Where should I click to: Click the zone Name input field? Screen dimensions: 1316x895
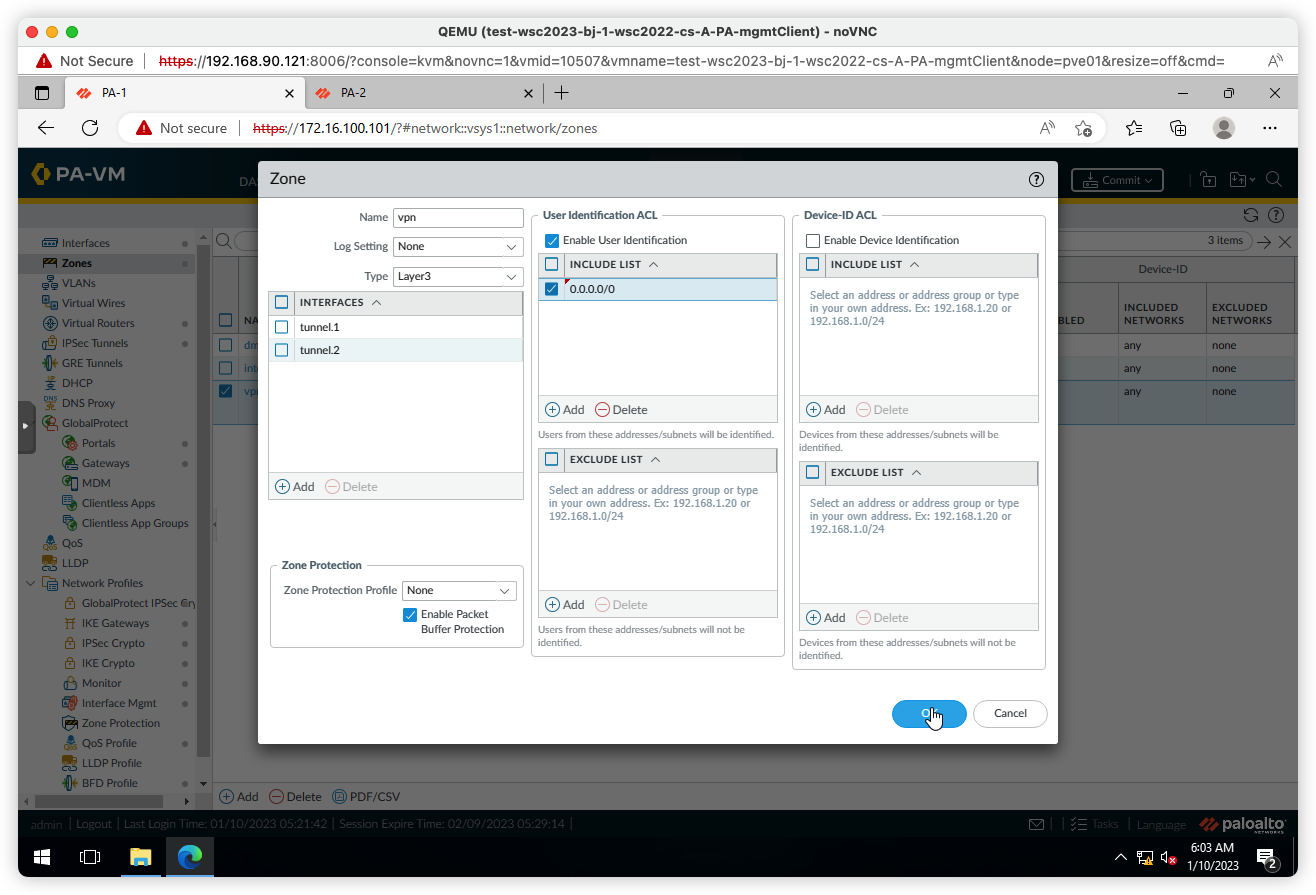pyautogui.click(x=458, y=217)
